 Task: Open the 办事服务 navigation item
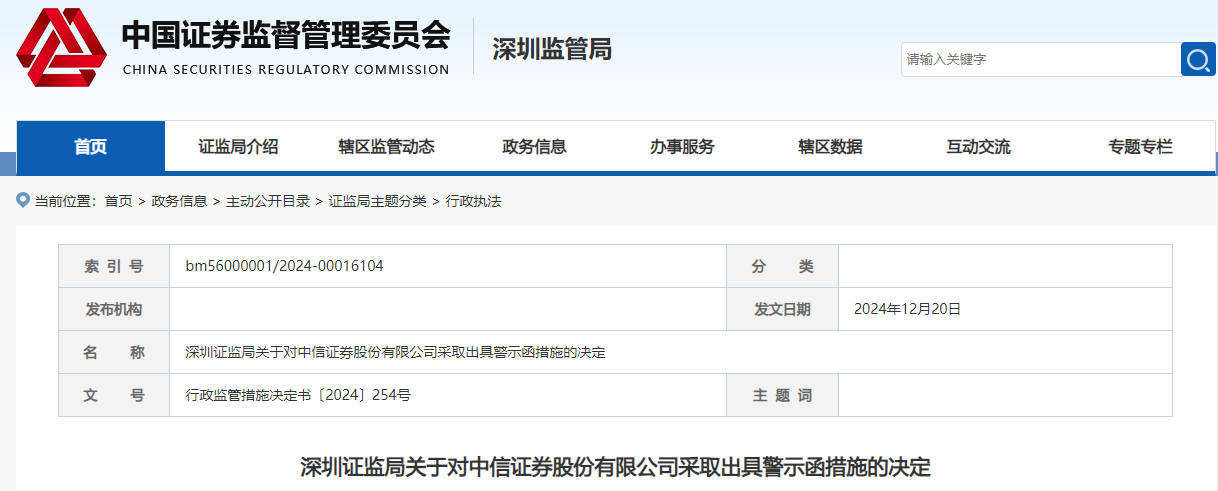click(x=682, y=147)
